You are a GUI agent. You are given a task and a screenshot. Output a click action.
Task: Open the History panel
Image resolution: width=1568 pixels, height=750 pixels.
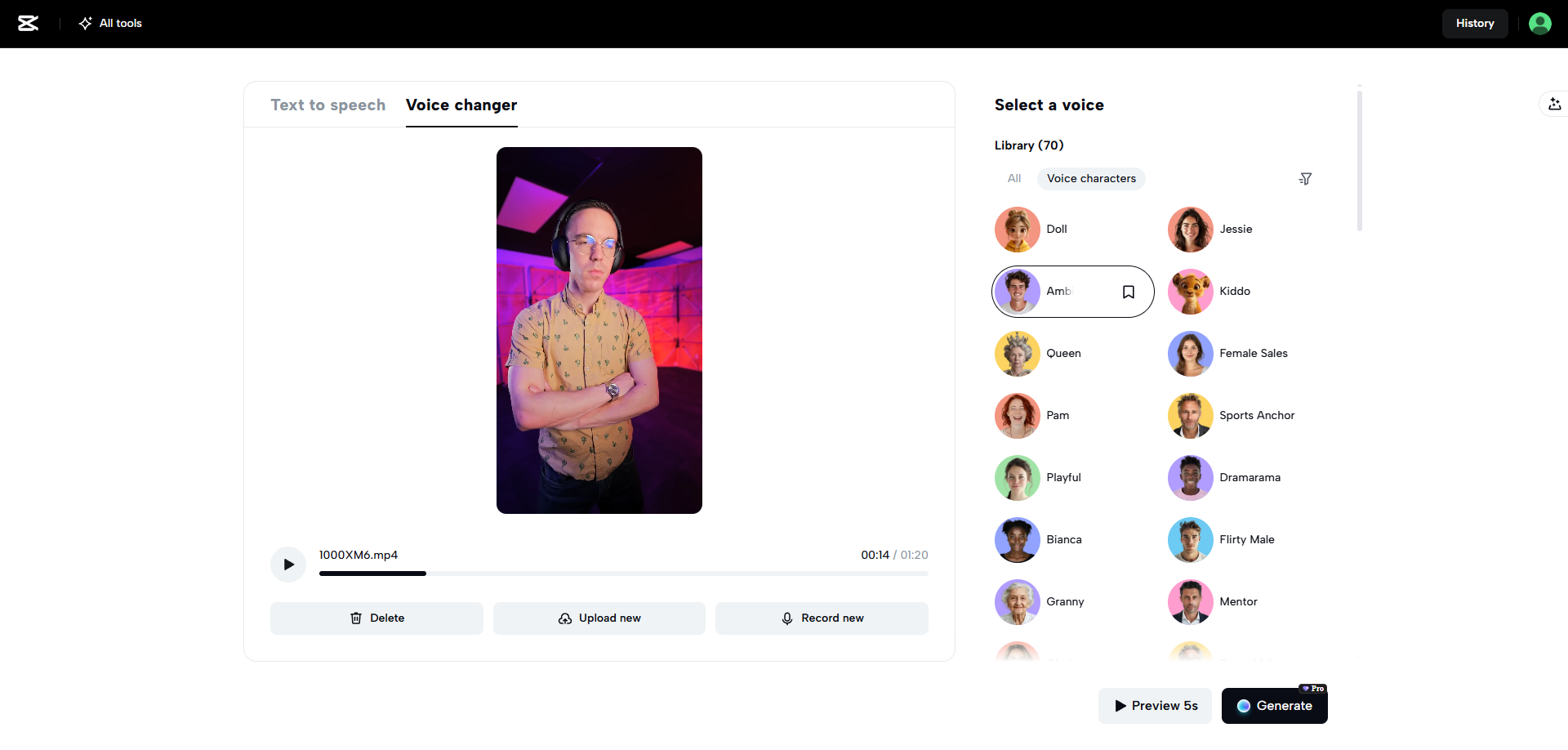coord(1474,23)
